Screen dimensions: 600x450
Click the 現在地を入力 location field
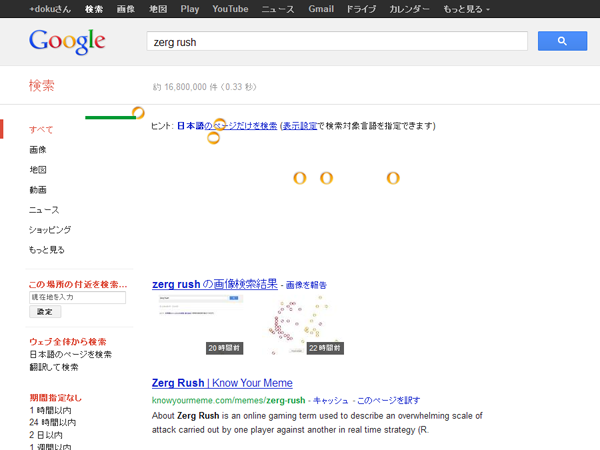click(77, 297)
